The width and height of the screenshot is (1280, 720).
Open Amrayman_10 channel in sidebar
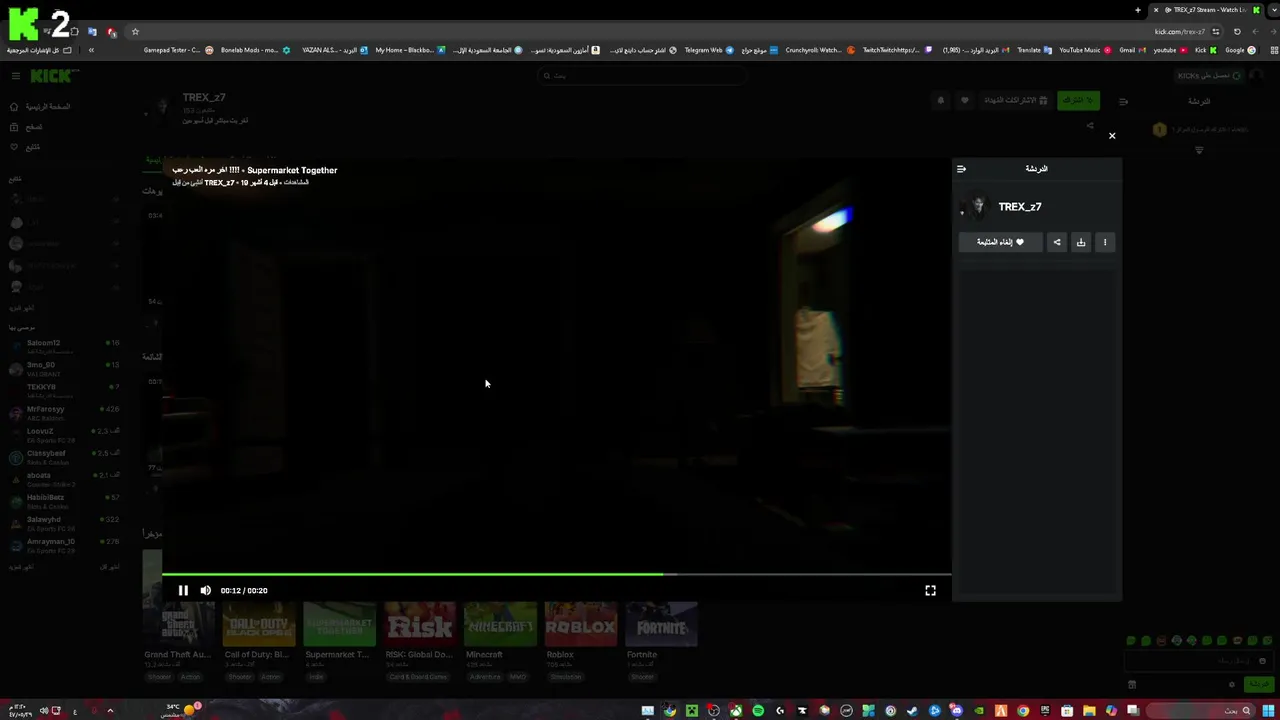[x=62, y=545]
